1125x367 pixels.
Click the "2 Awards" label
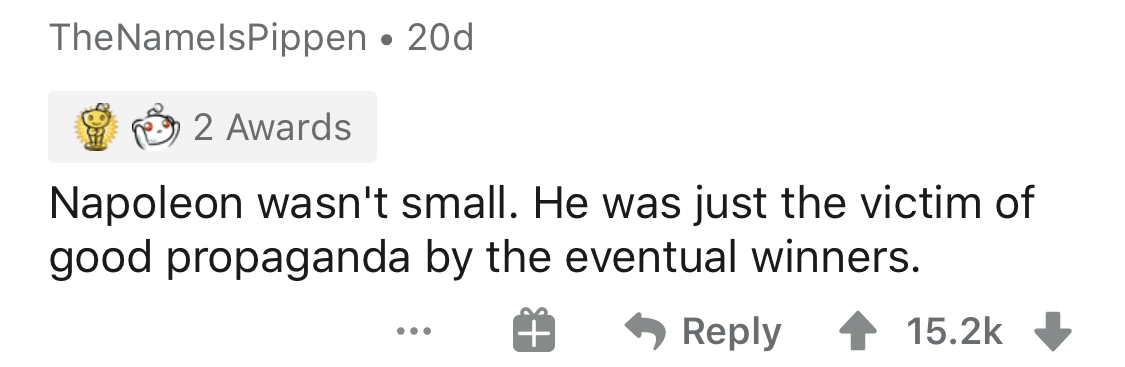coord(273,128)
